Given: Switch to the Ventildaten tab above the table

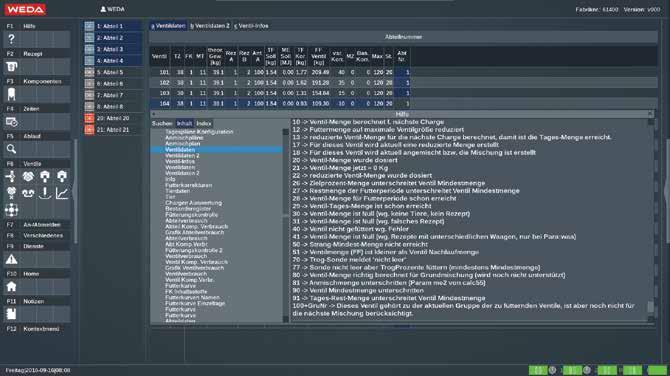Looking at the screenshot, I should (x=168, y=26).
